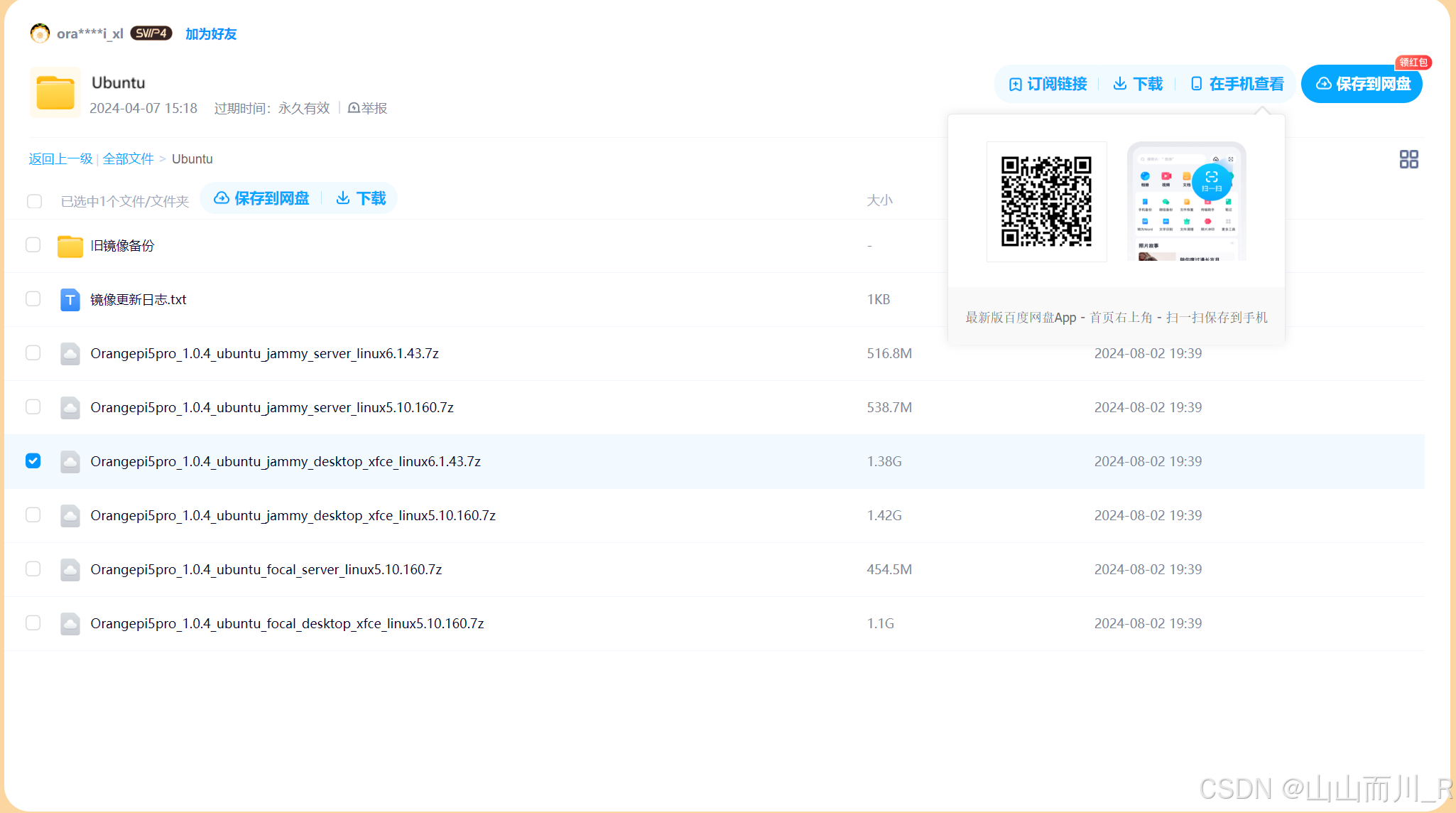Image resolution: width=1456 pixels, height=813 pixels.
Task: Click the 454.5M size value
Action: point(889,570)
